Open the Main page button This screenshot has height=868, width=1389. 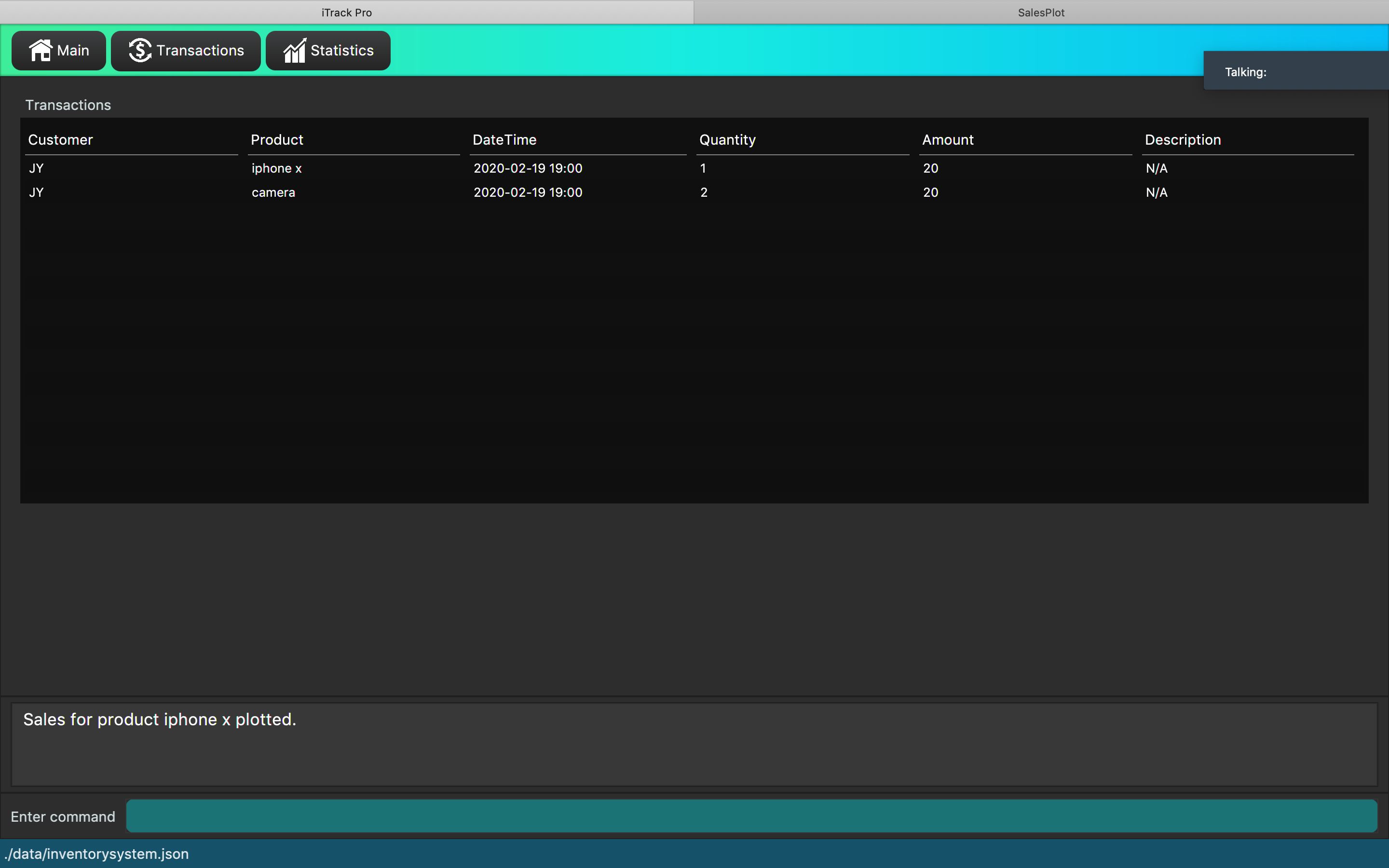[x=58, y=51]
